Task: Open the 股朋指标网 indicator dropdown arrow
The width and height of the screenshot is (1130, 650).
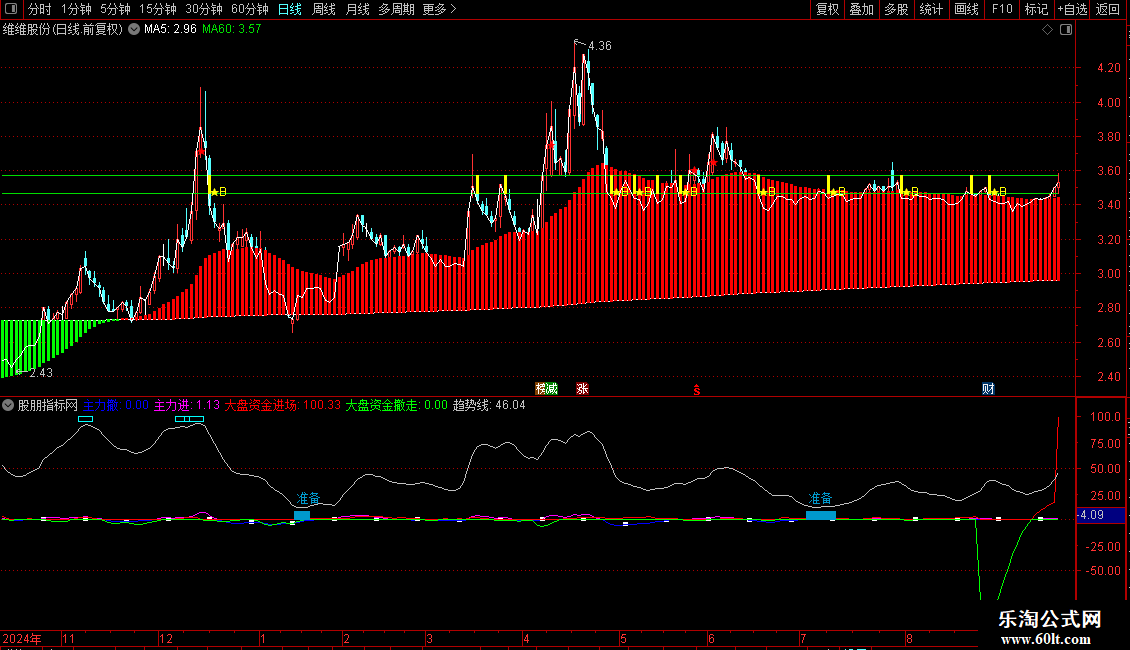Action: coord(8,406)
